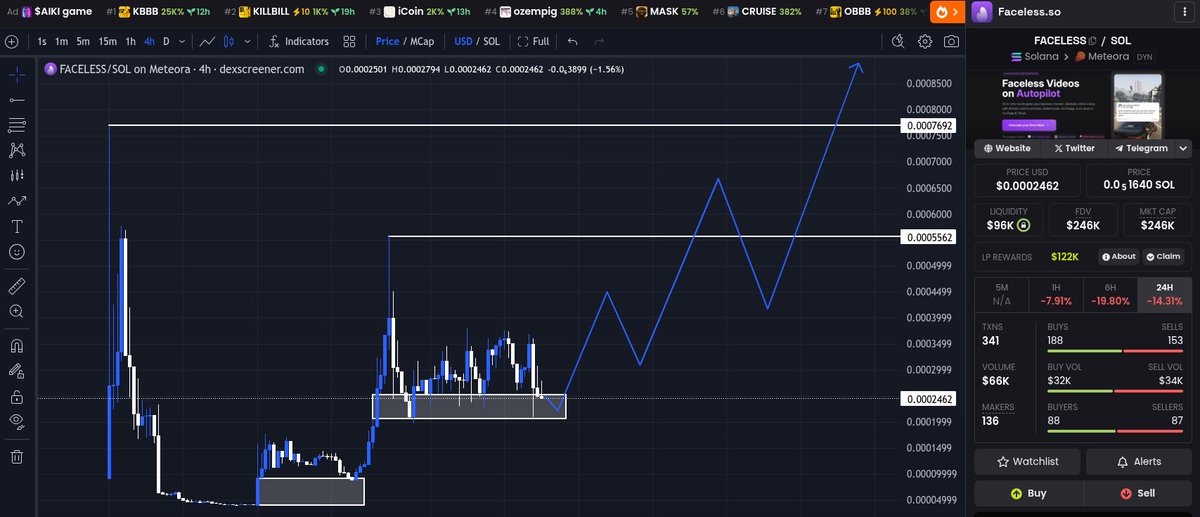
Task: Click the red Sell button
Action: pyautogui.click(x=1138, y=493)
